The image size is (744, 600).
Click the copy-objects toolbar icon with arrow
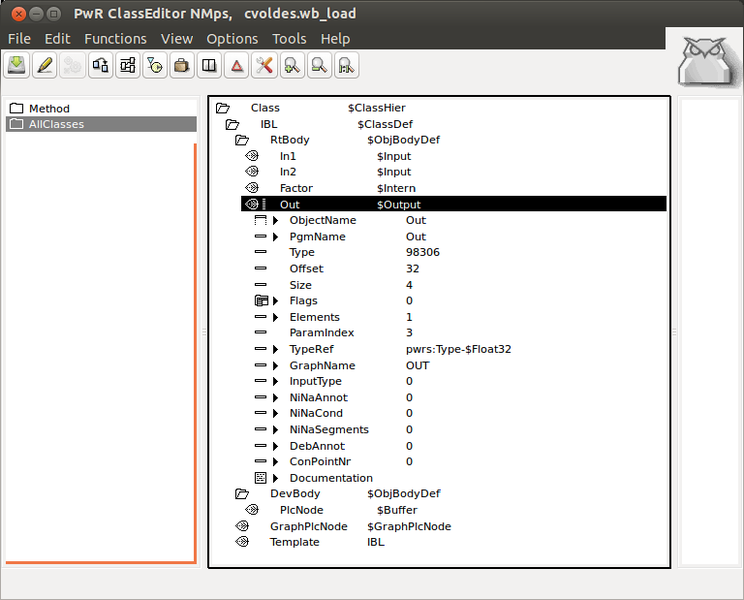coord(100,65)
